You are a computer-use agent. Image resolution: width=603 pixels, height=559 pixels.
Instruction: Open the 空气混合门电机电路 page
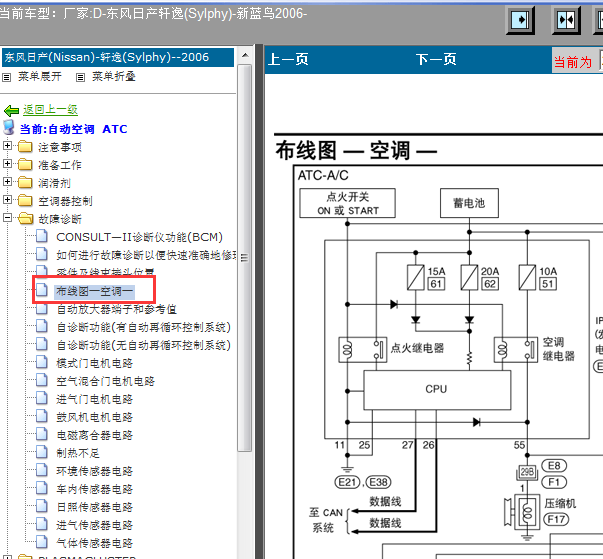pyautogui.click(x=106, y=381)
